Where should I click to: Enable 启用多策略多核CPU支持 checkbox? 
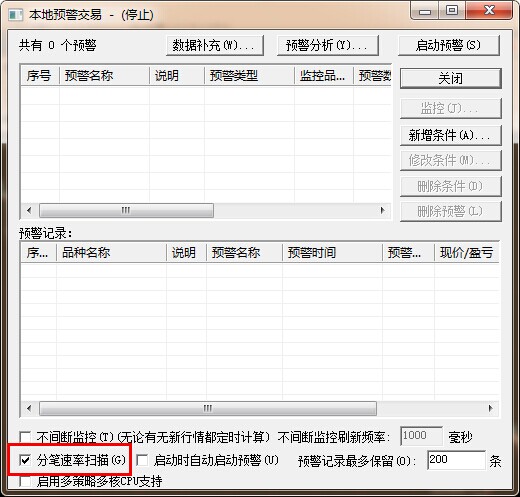click(x=25, y=482)
